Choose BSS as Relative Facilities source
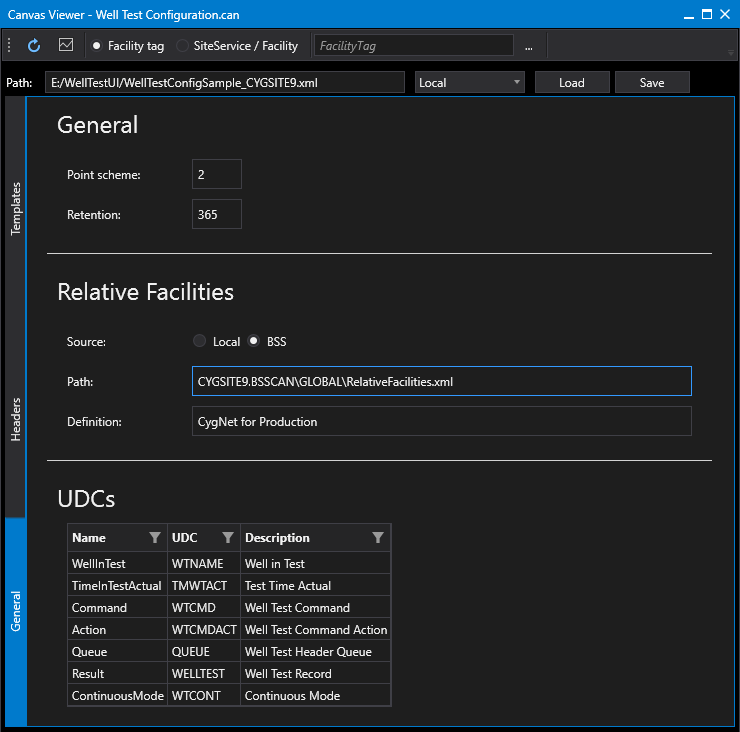This screenshot has width=740, height=732. [253, 341]
